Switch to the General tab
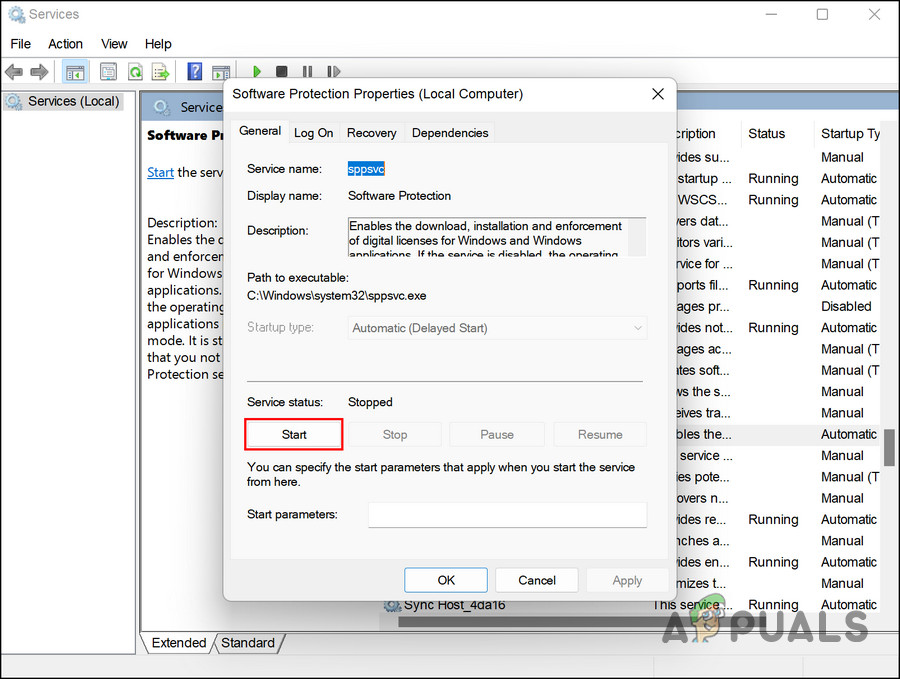 pos(260,131)
